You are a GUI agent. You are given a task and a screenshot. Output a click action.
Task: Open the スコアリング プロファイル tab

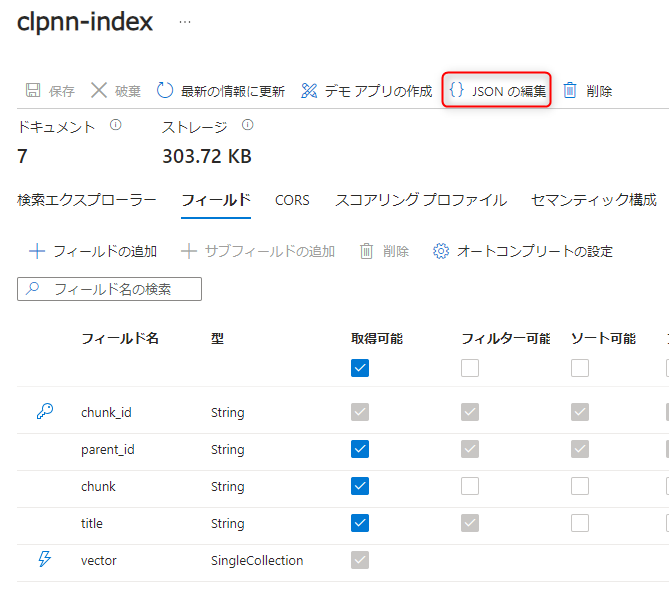tap(420, 200)
